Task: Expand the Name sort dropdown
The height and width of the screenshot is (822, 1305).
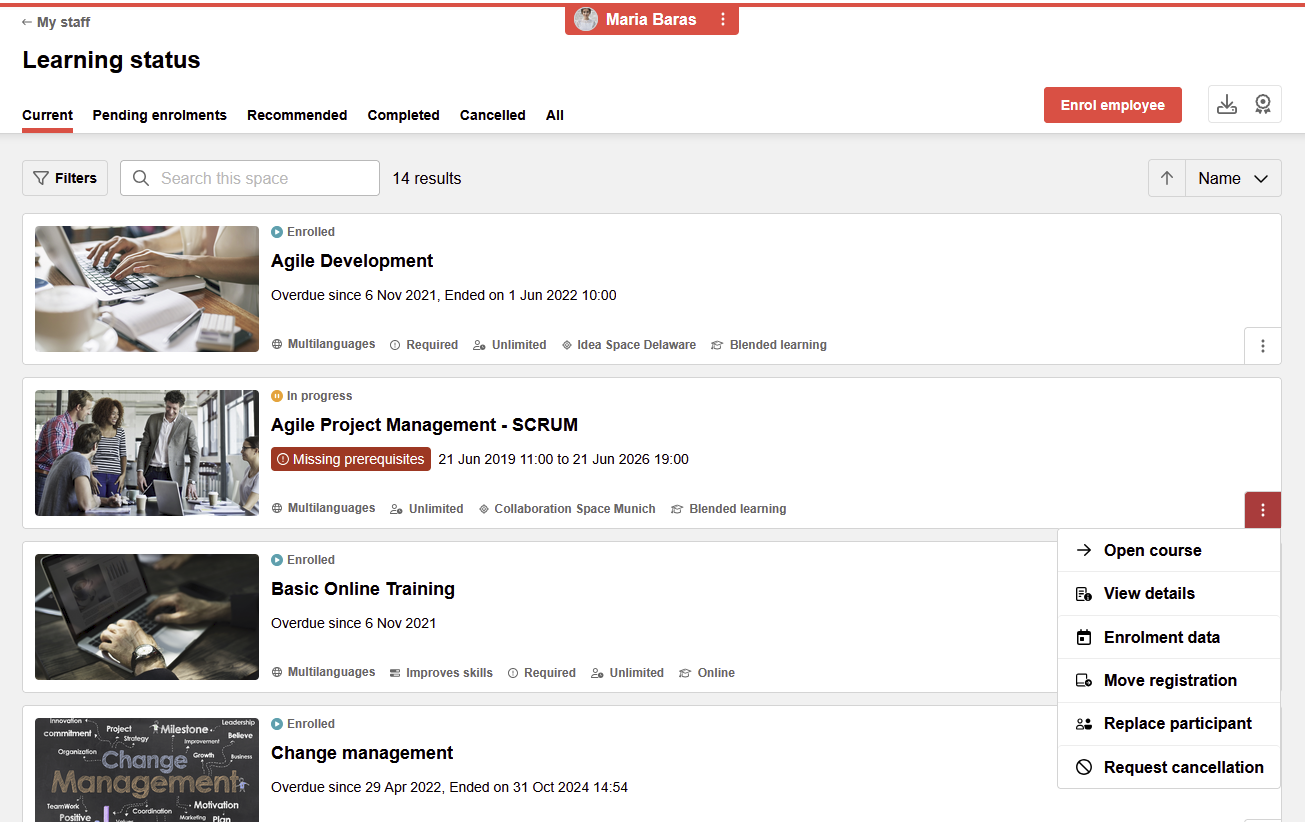Action: 1233,178
